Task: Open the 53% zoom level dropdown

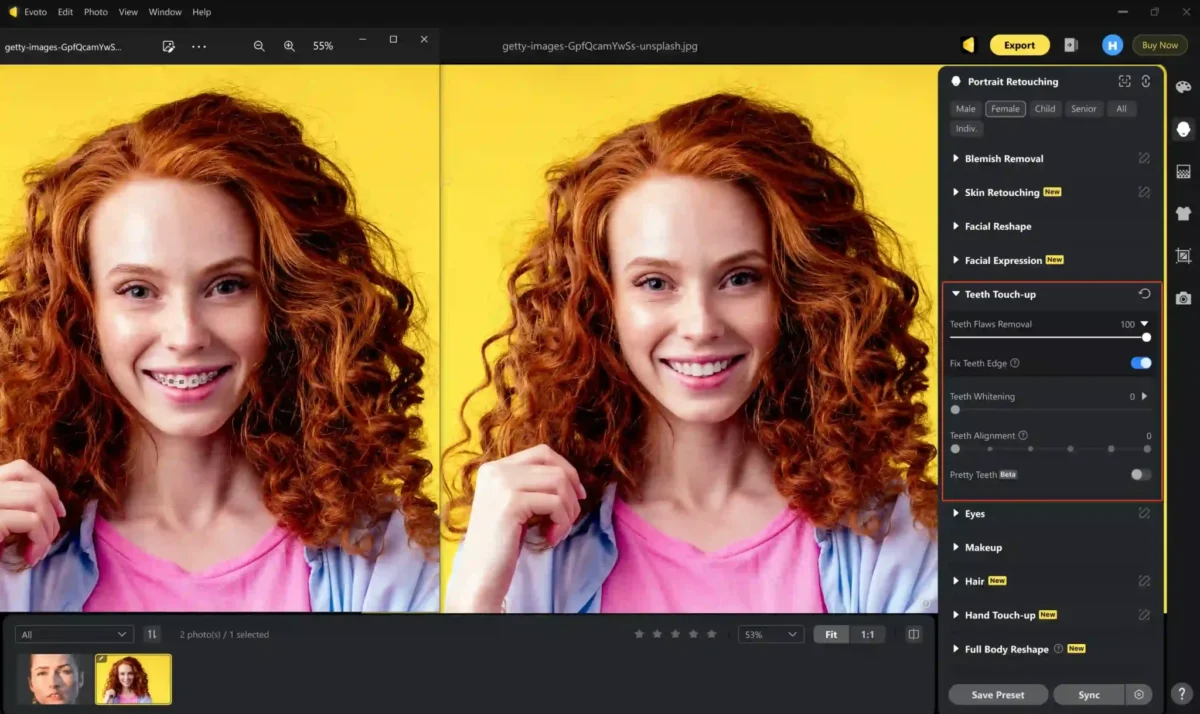Action: 771,634
